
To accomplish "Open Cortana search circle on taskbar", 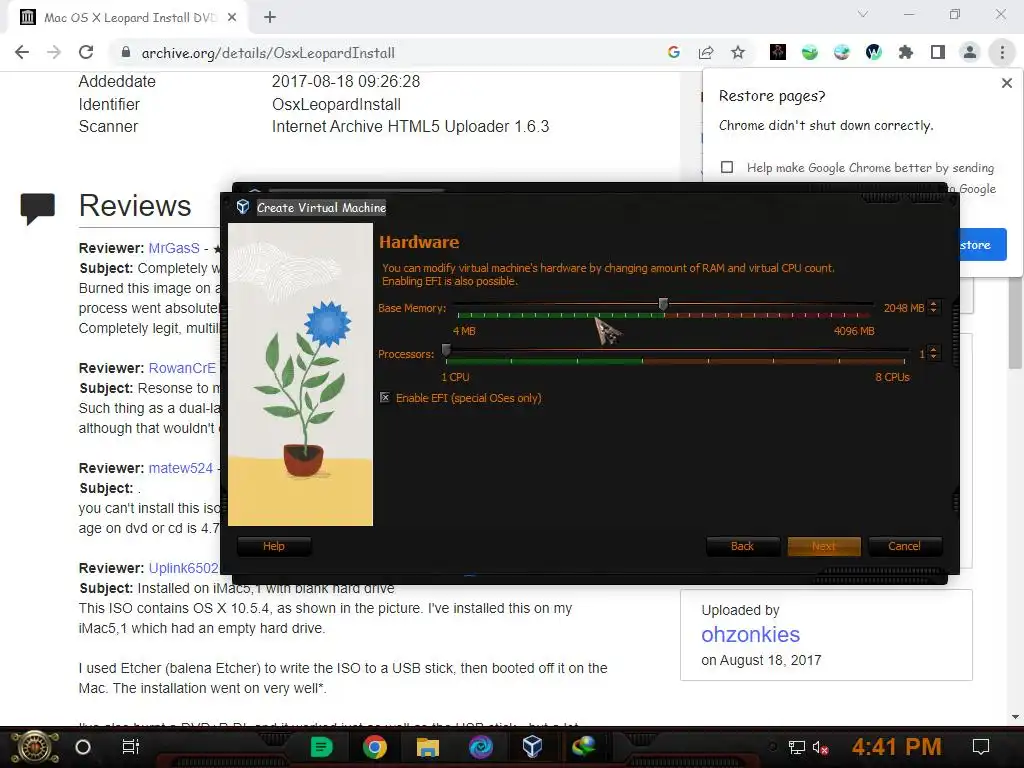I will click(x=83, y=747).
